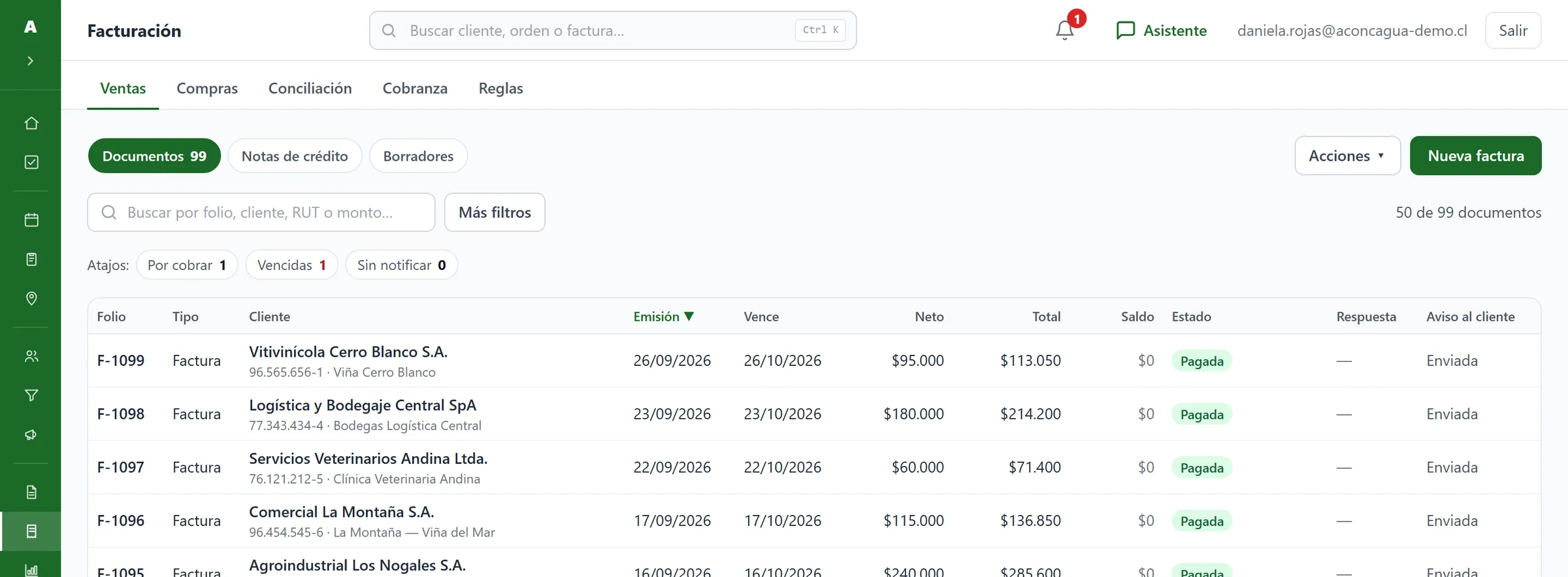Sort by the Total column header
The width and height of the screenshot is (1568, 577).
1046,317
